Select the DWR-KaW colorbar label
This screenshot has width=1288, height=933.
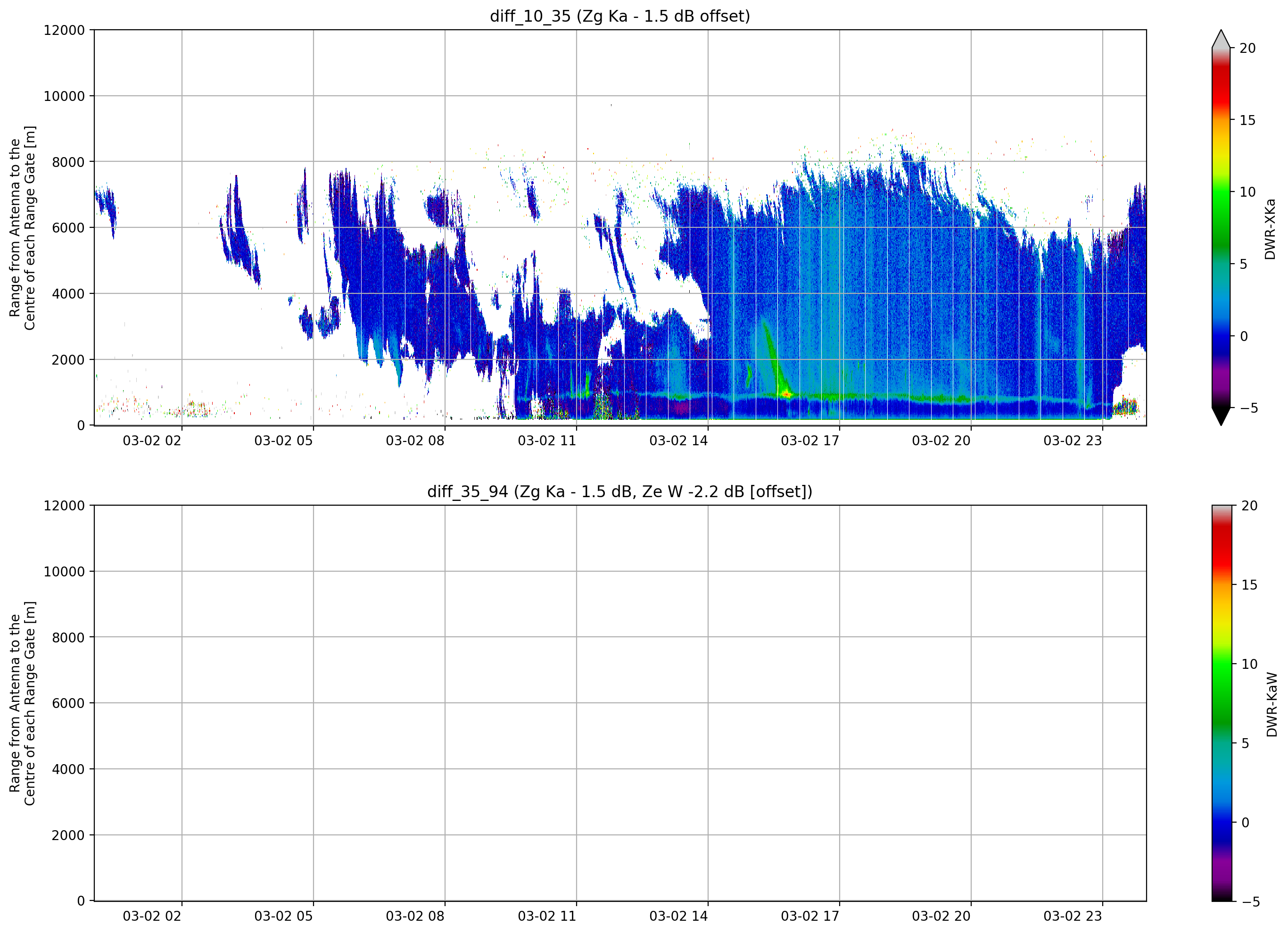tap(1271, 705)
